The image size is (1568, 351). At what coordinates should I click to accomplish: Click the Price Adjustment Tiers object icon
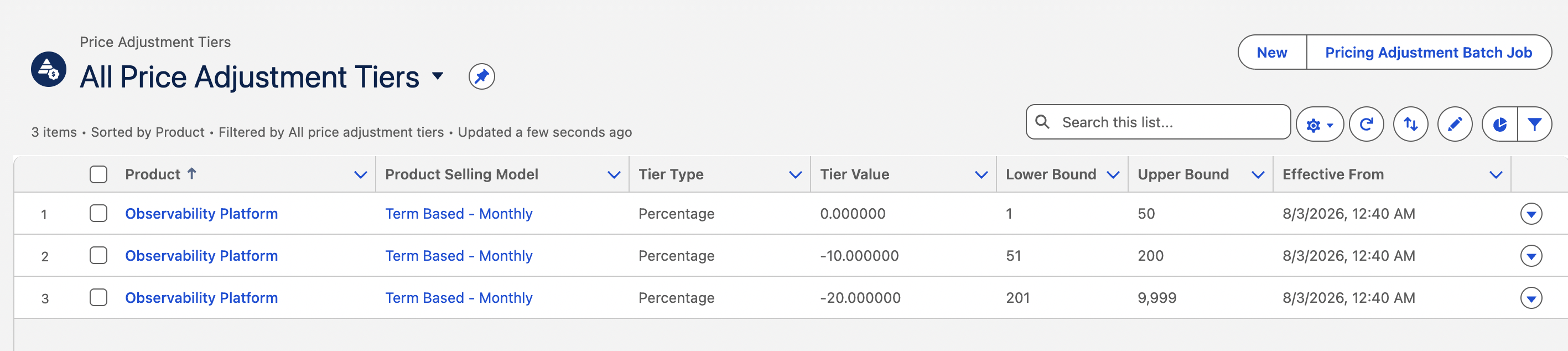49,69
